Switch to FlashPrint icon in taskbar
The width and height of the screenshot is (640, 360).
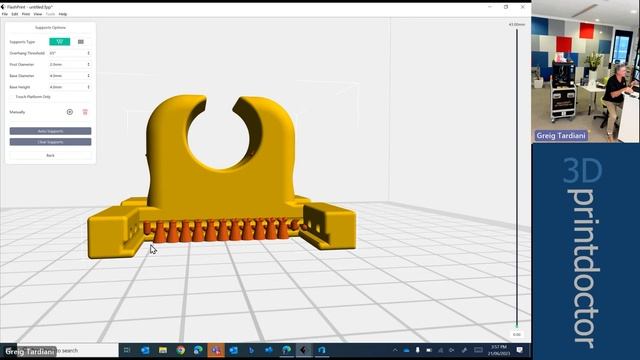tap(304, 350)
